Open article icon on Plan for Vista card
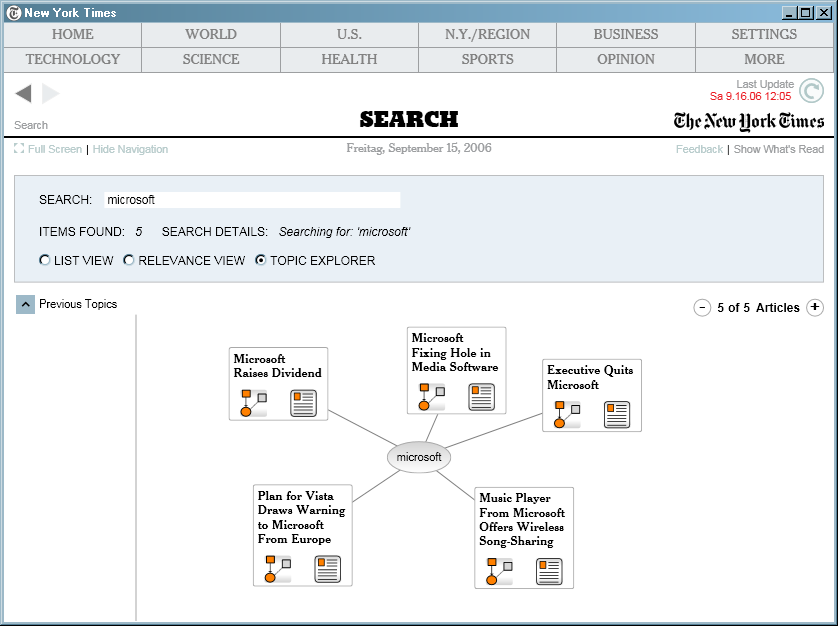The height and width of the screenshot is (626, 838). [328, 569]
